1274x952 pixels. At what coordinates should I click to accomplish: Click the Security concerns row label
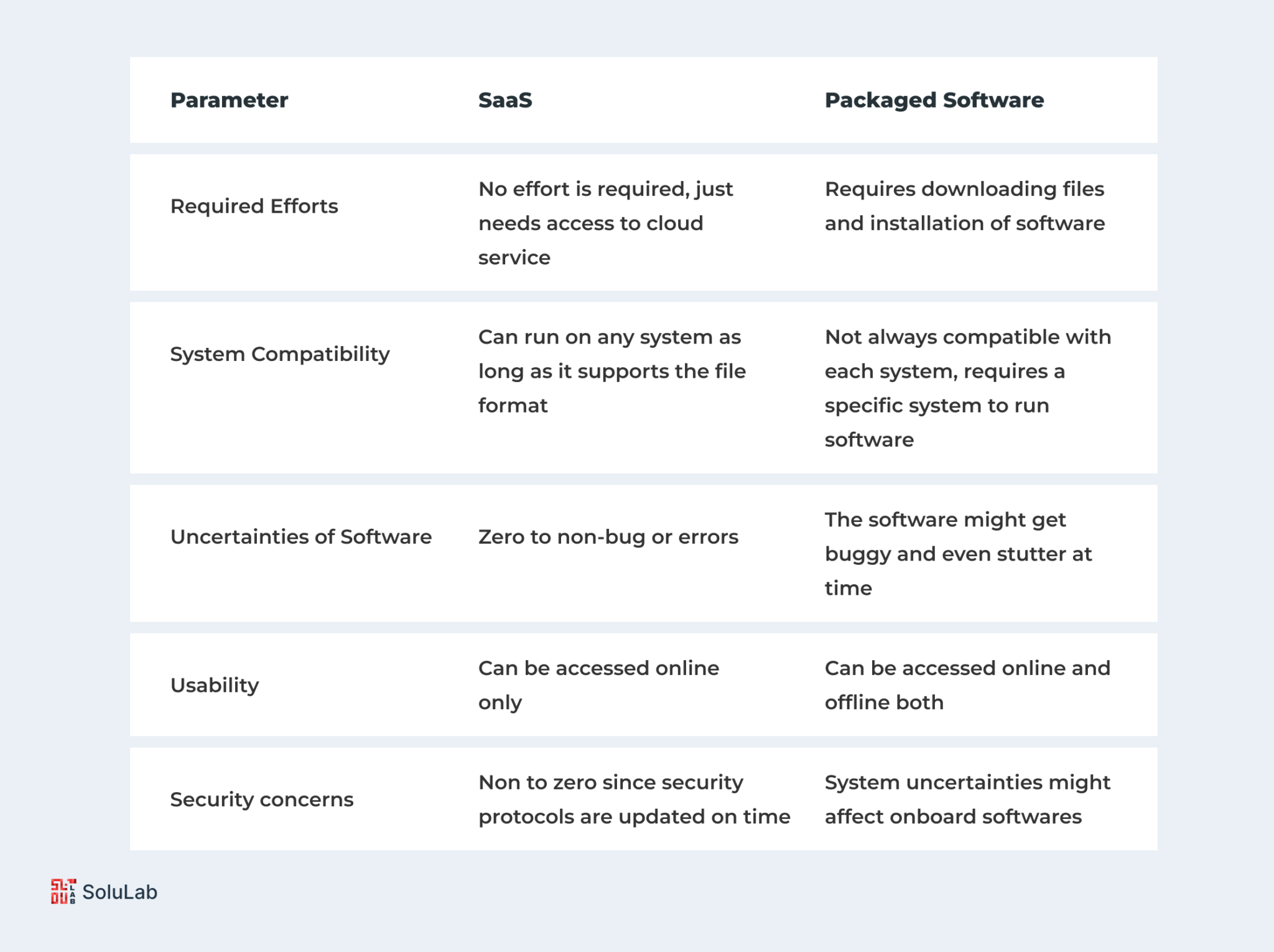point(262,799)
